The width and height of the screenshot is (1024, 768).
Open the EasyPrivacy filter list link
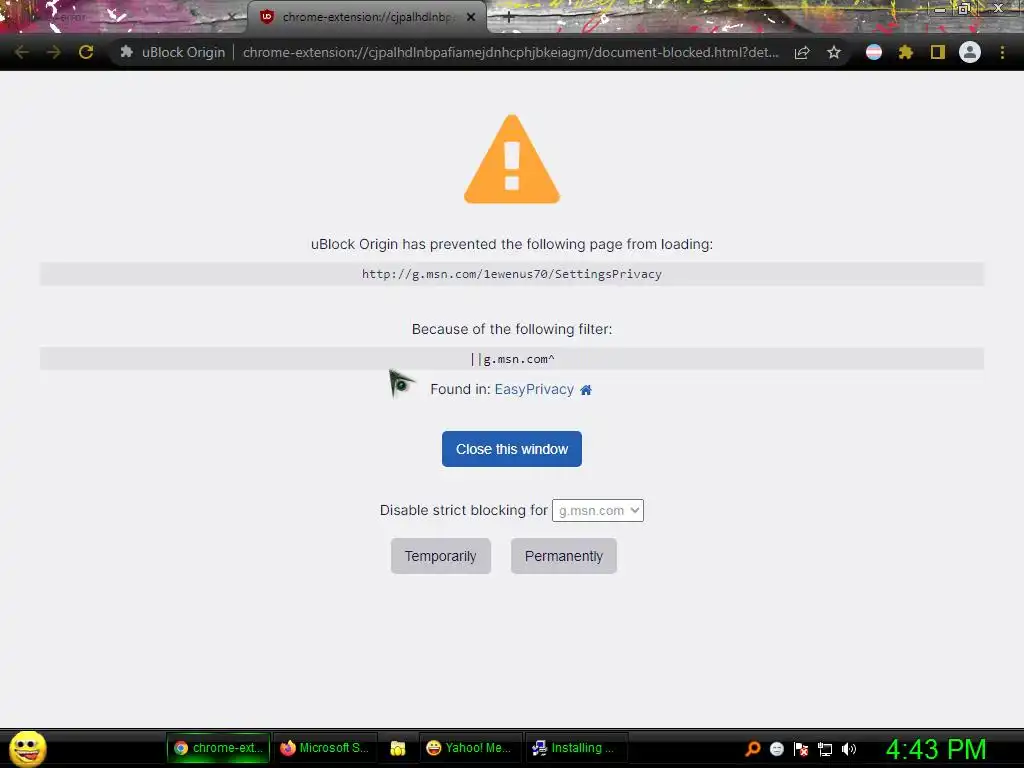[534, 389]
